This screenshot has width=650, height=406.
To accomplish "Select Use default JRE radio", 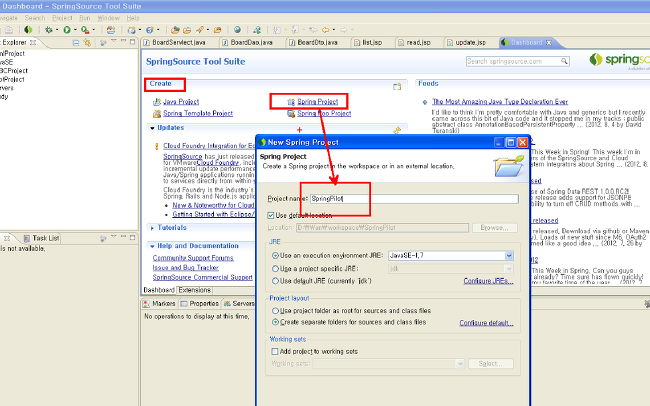I will coord(275,281).
